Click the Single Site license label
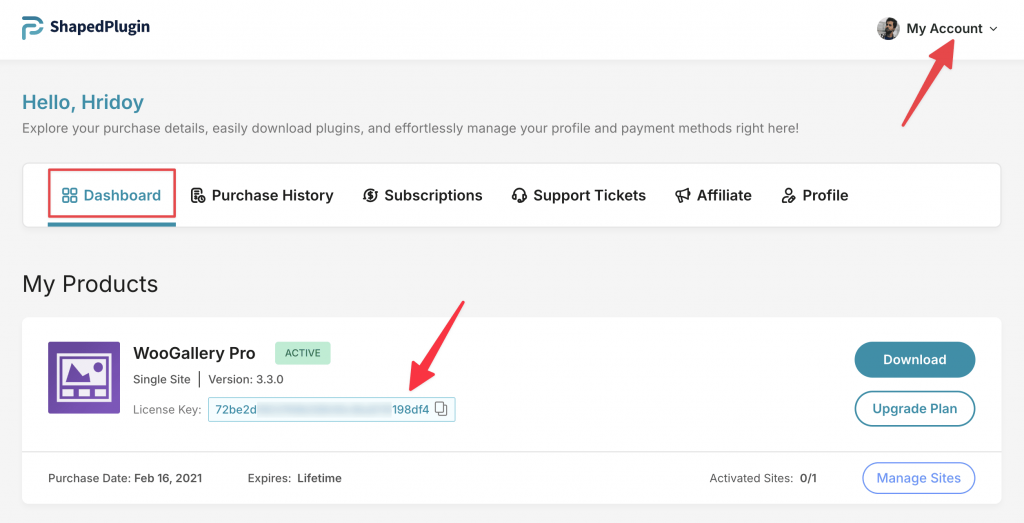Viewport: 1024px width, 523px height. click(x=162, y=379)
